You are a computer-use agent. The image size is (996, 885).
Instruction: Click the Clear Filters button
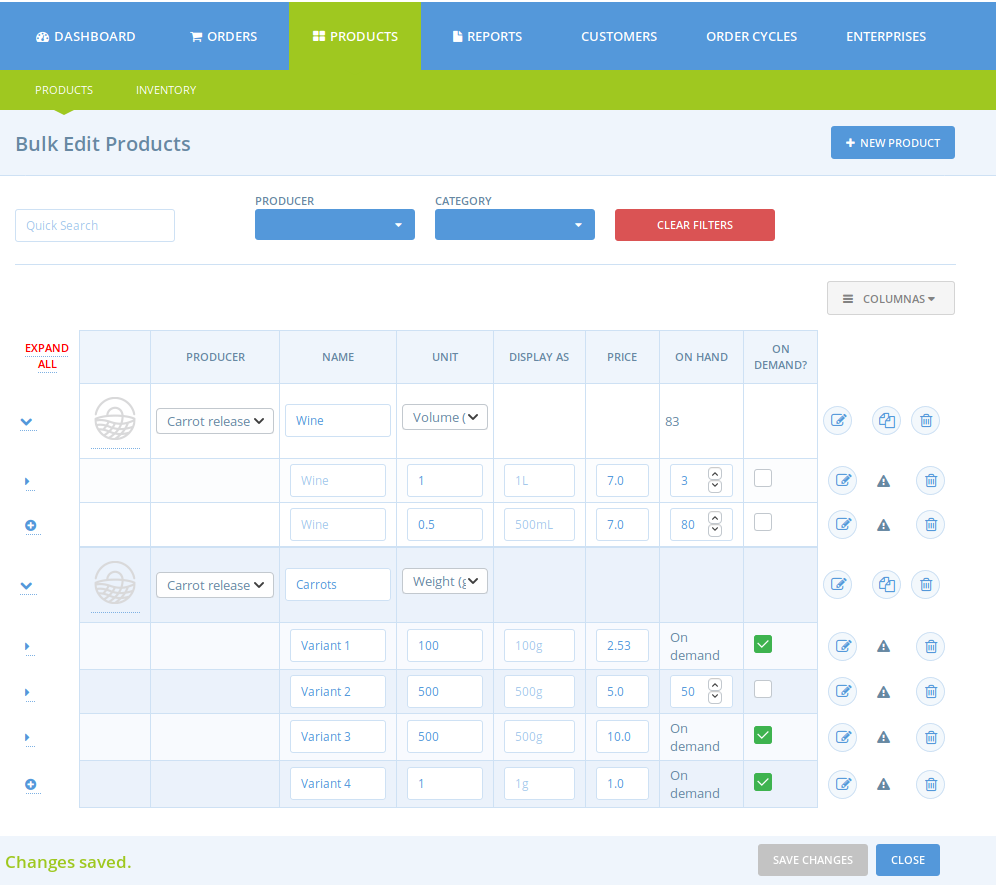click(x=694, y=225)
